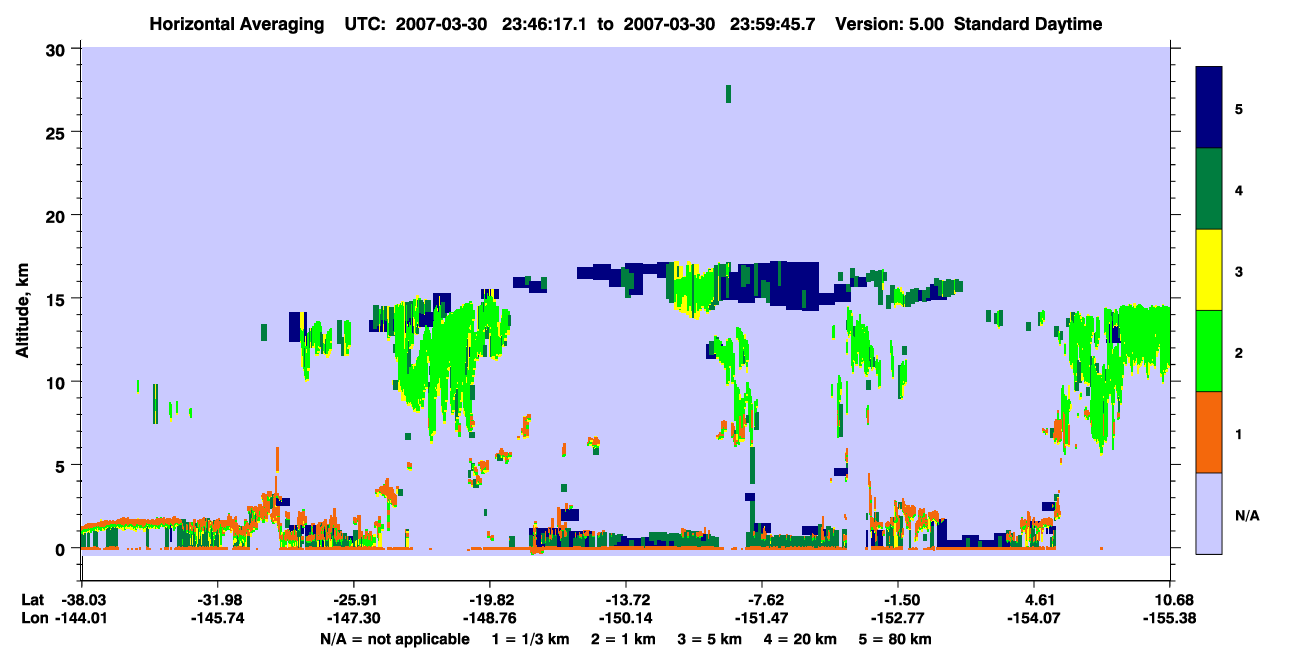
Task: Click the legend text '5 = 80 km'
Action: (x=895, y=638)
